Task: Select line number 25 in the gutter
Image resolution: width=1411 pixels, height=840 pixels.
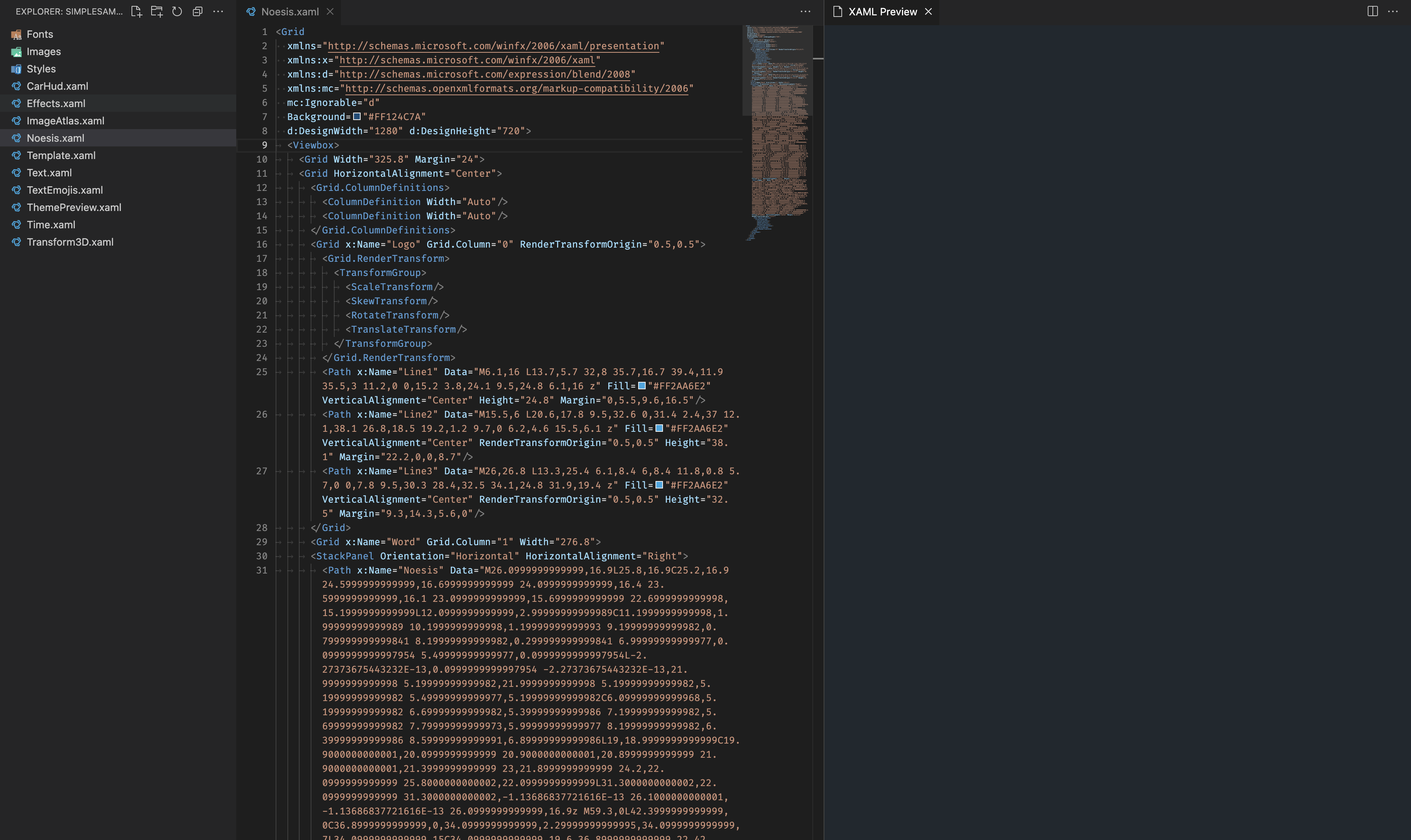Action: [261, 372]
